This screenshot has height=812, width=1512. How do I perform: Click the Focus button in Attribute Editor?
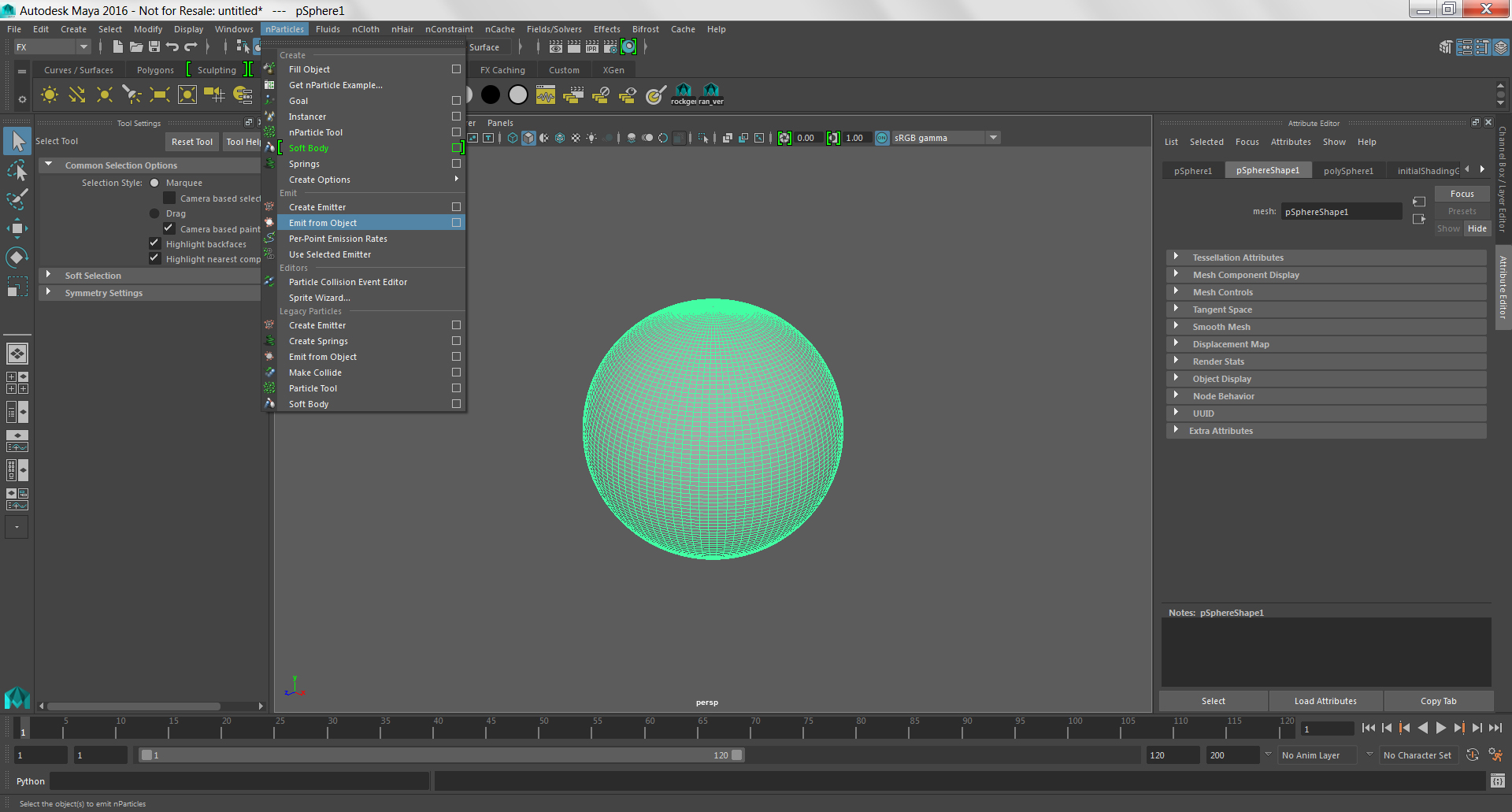(1462, 194)
